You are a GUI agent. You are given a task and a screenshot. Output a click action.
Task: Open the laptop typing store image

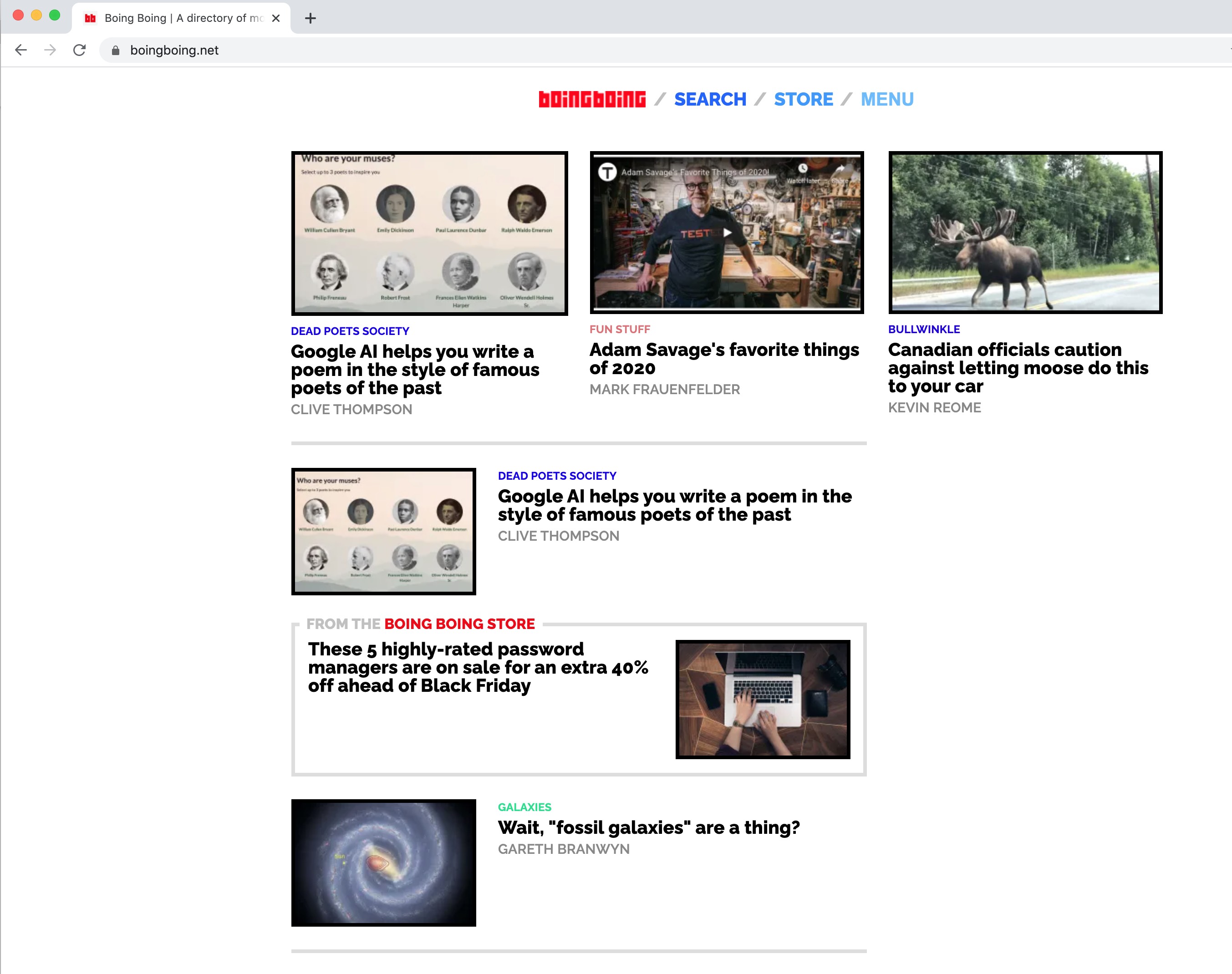coord(763,699)
